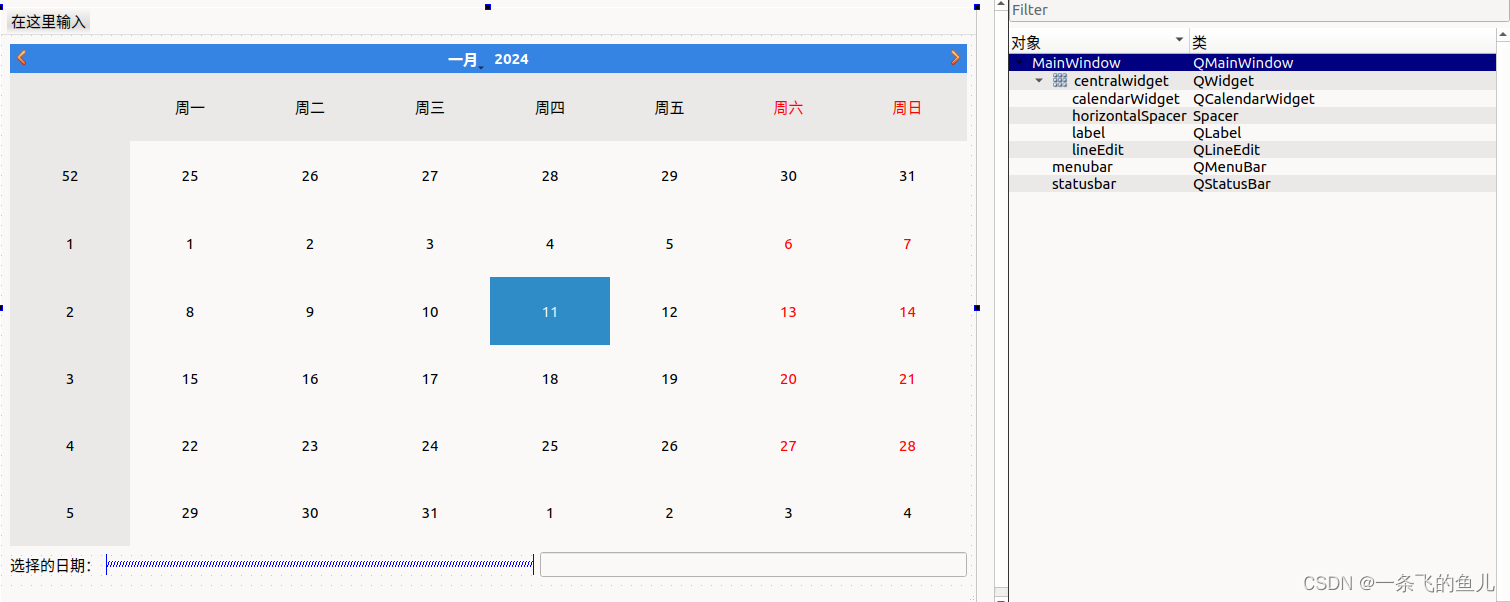Select December 28 in week 52 row
The image size is (1510, 602).
tap(550, 176)
